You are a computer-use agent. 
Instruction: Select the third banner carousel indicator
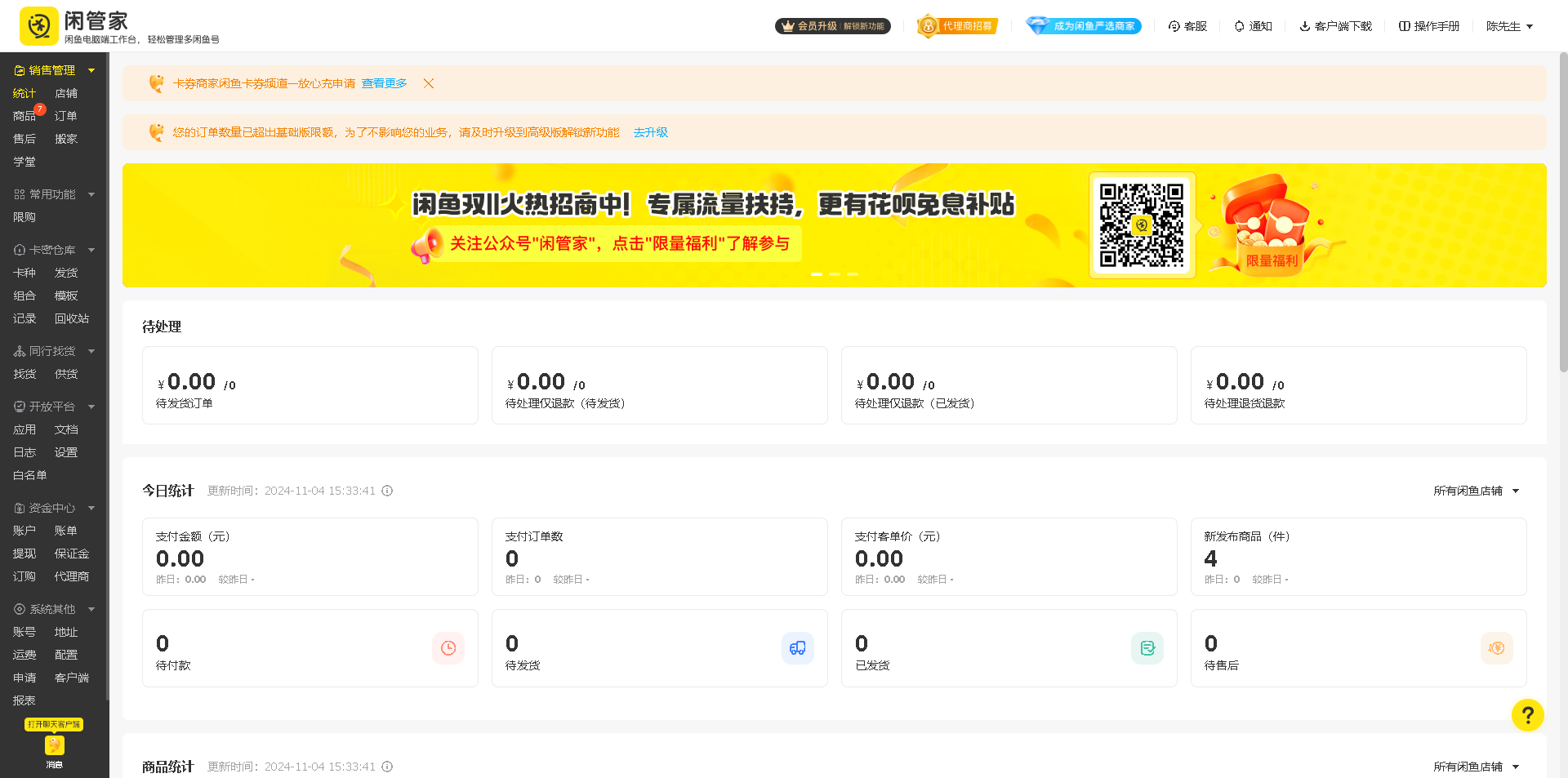tap(853, 274)
